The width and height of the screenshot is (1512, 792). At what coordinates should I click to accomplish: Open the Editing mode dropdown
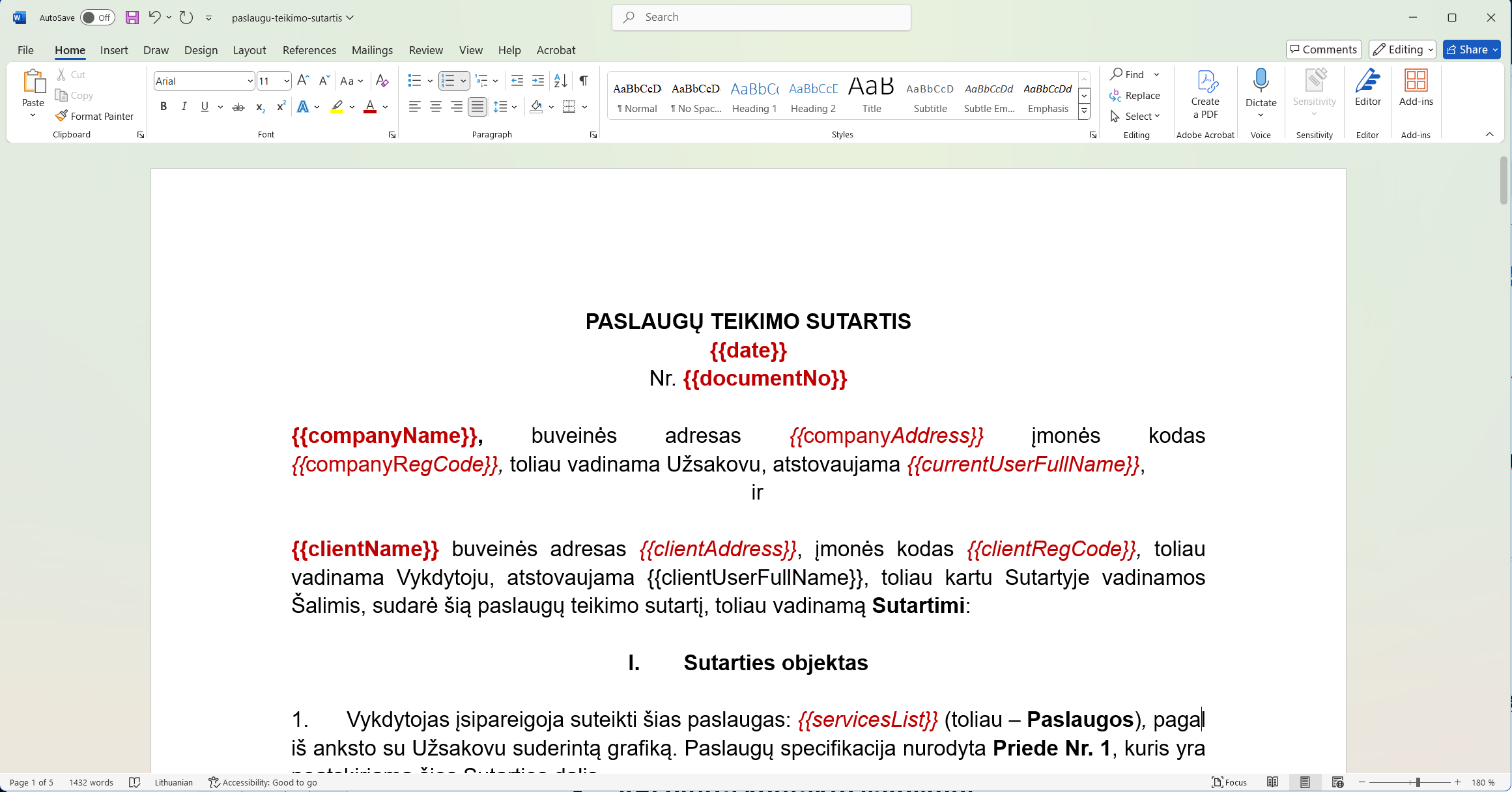[1403, 49]
